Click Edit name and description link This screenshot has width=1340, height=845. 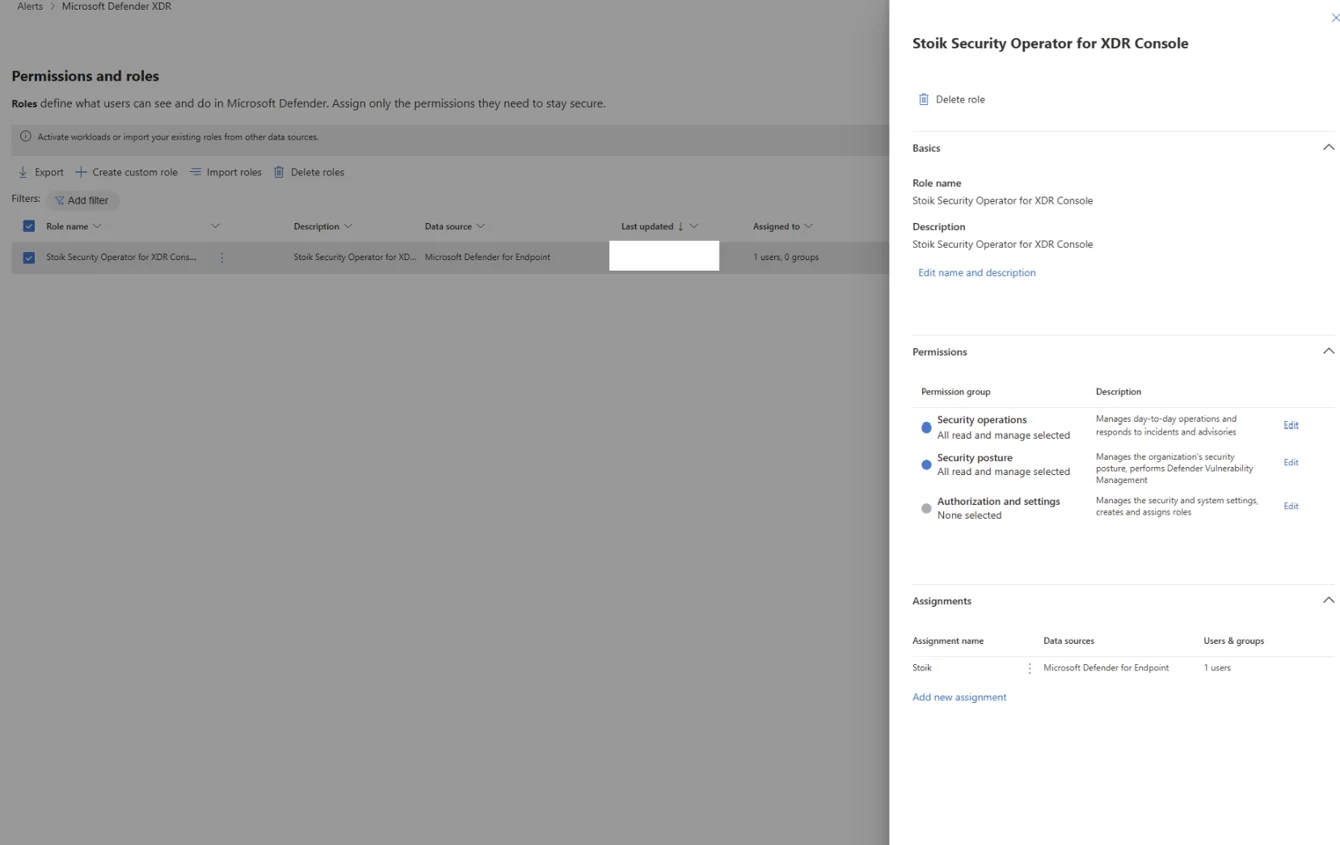click(x=976, y=272)
